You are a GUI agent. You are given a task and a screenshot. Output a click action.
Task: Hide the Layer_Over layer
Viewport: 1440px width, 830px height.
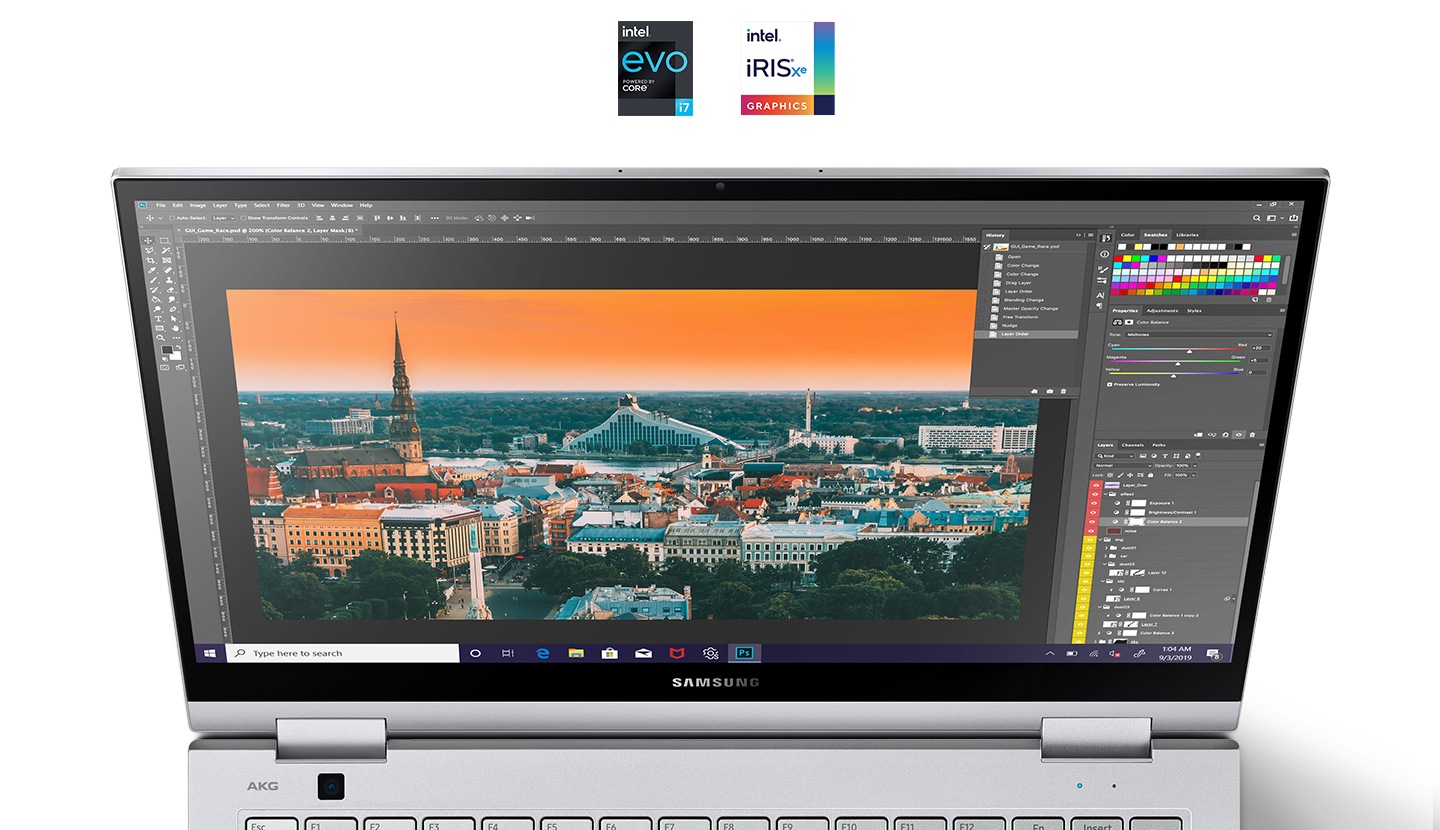[1095, 485]
